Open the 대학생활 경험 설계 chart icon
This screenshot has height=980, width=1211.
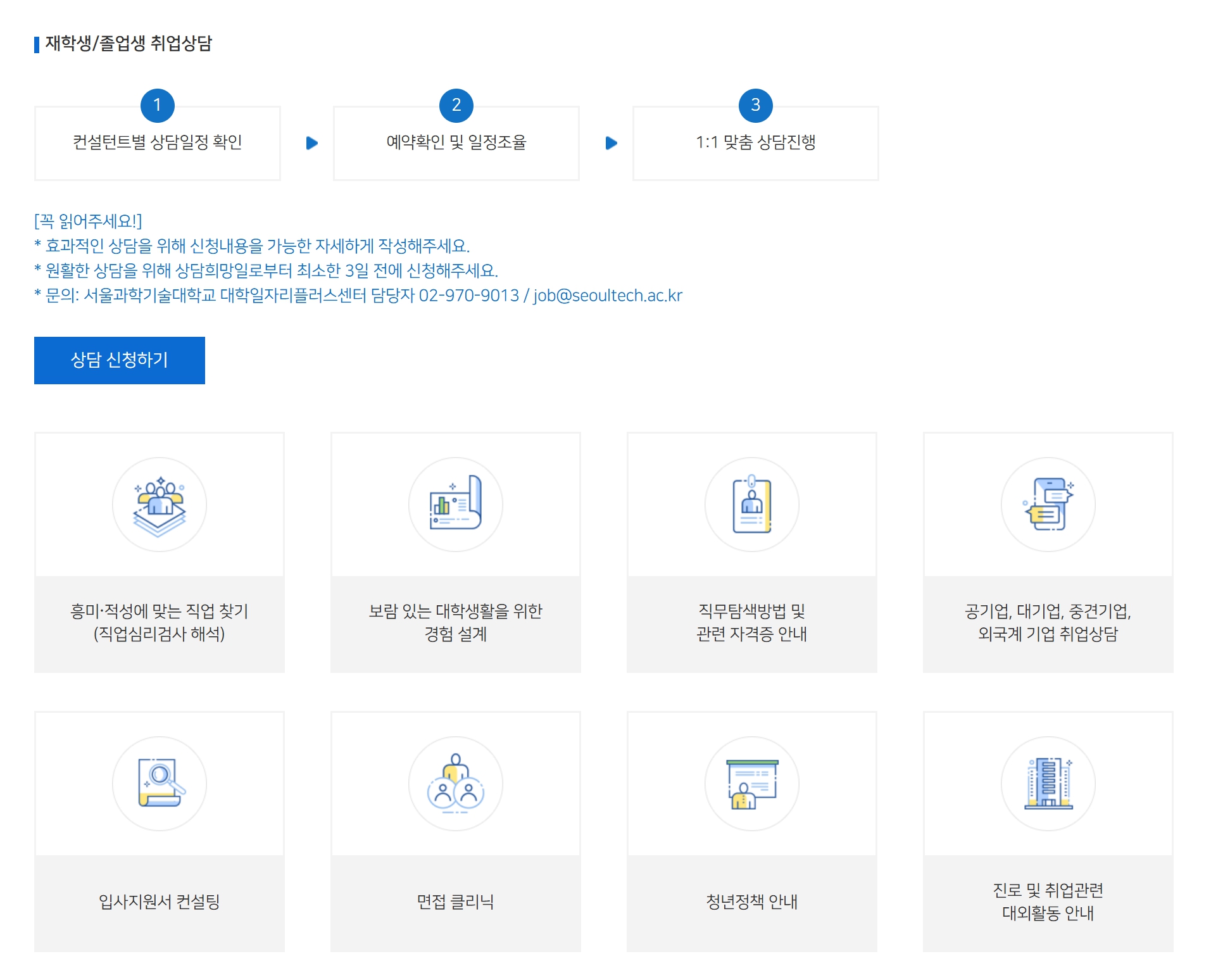point(456,505)
